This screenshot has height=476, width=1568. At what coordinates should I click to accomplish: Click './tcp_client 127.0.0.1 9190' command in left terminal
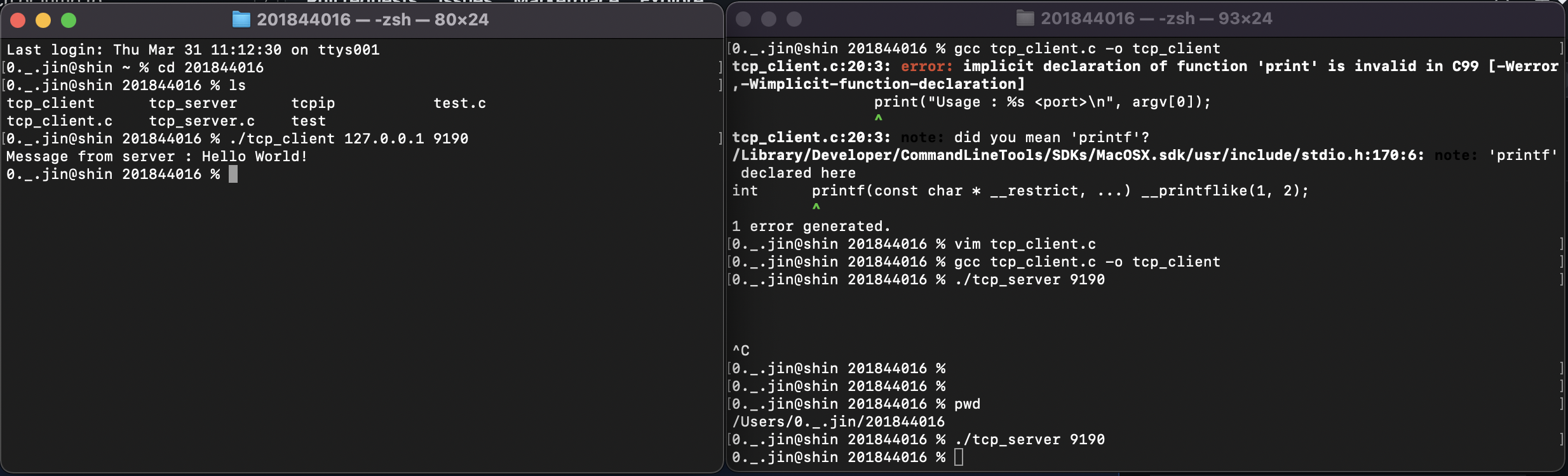(x=349, y=138)
